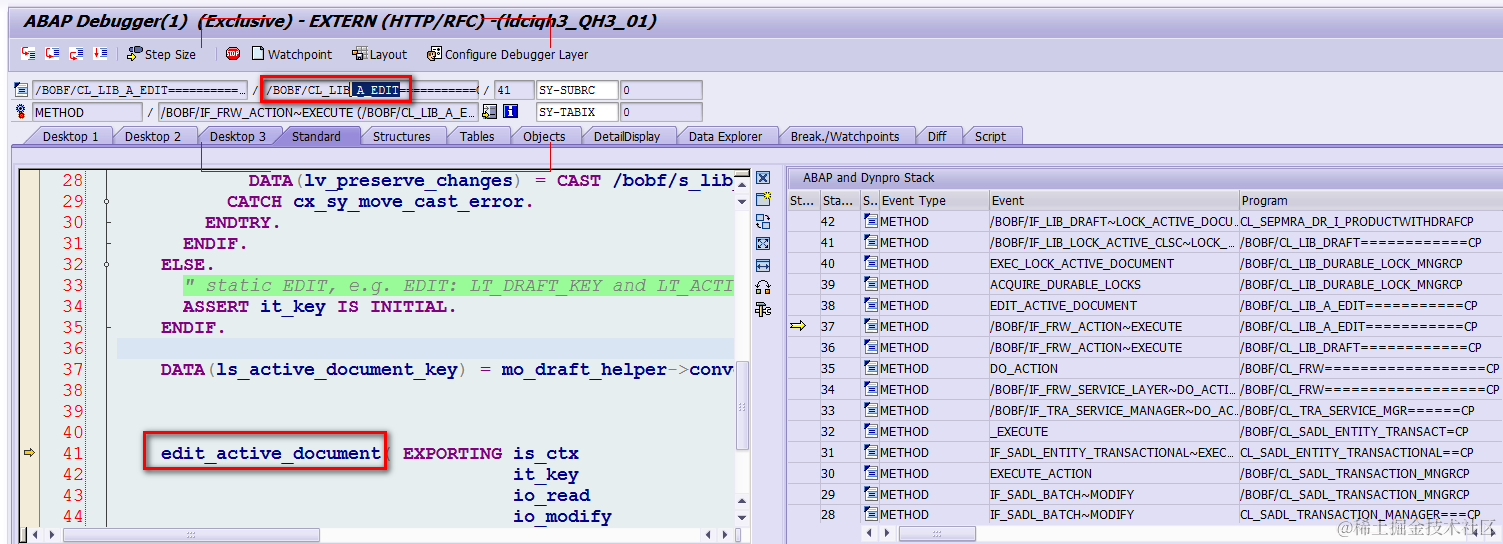Open the Tables tab
The width and height of the screenshot is (1503, 544).
point(477,136)
